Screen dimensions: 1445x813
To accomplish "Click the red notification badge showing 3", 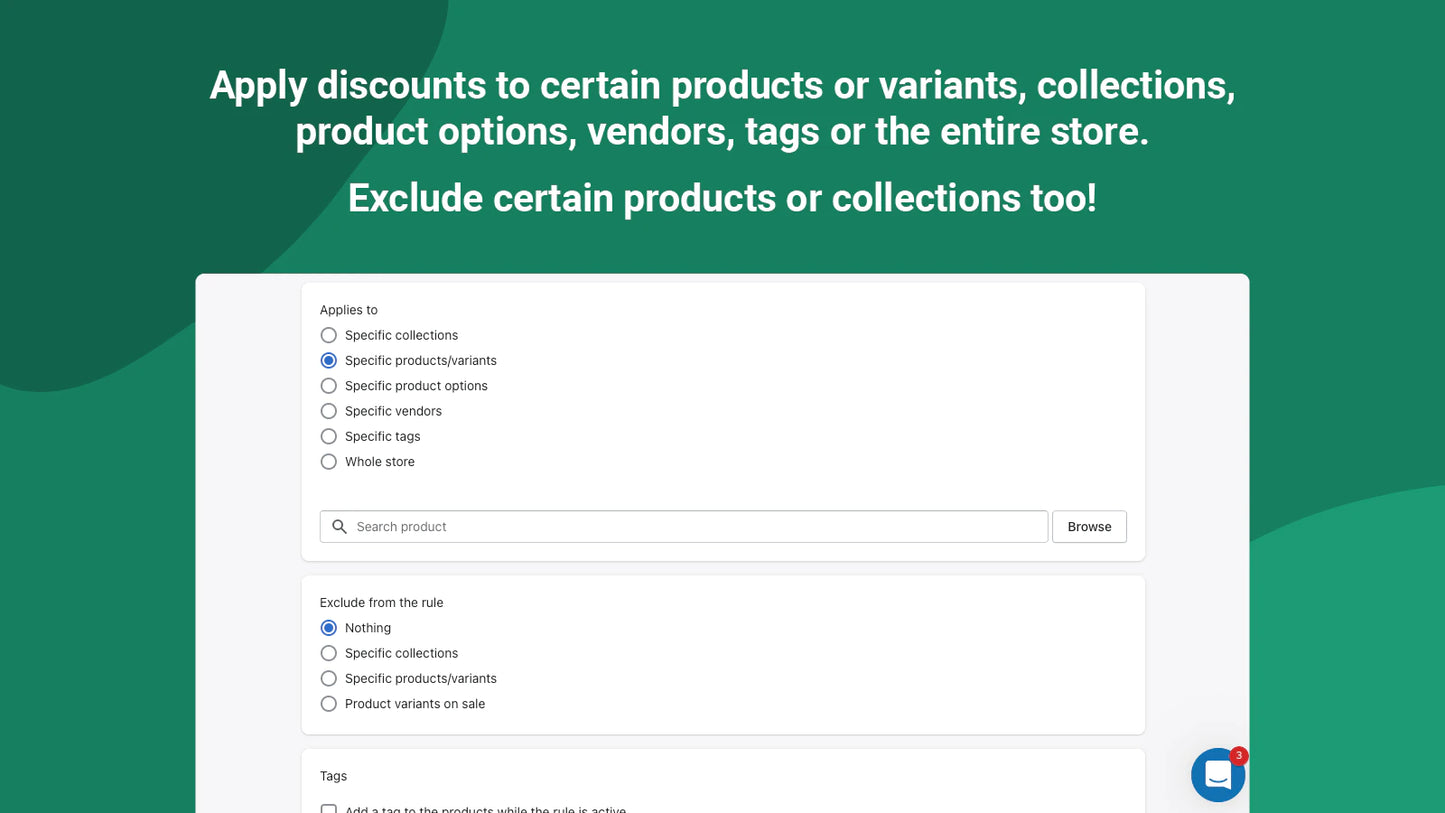I will pos(1238,756).
